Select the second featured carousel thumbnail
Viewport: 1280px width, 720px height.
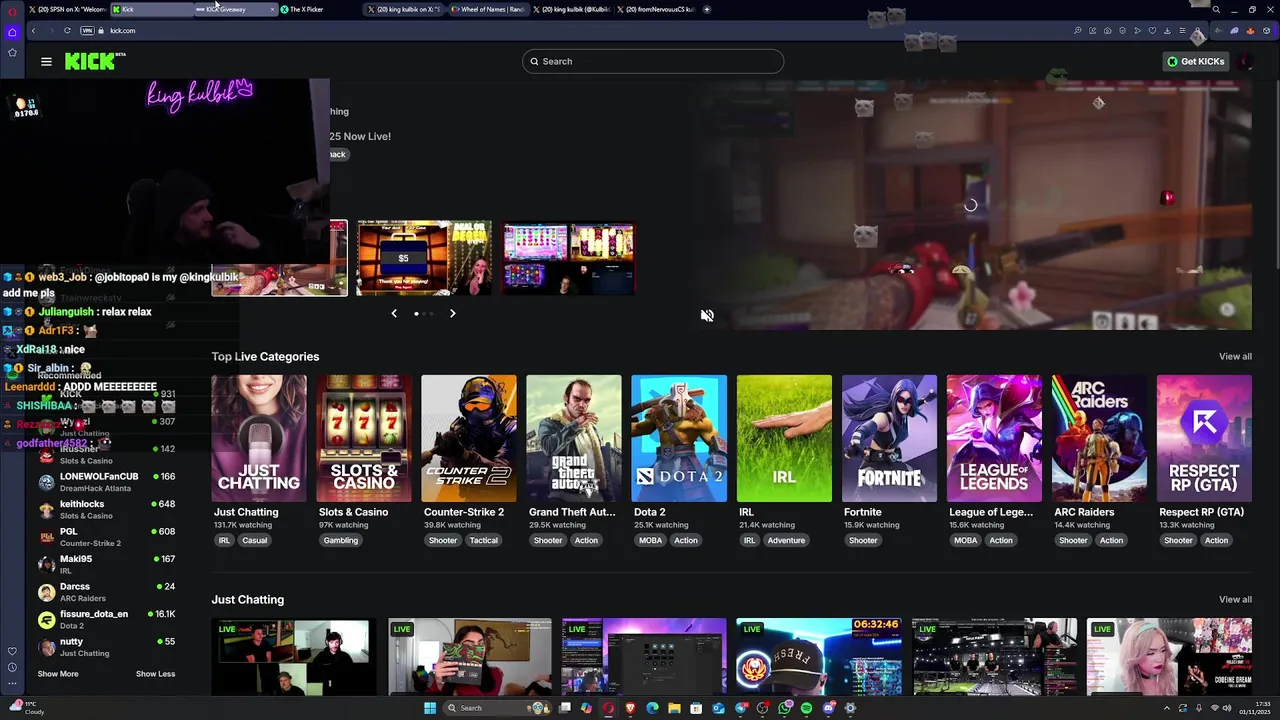pos(424,258)
